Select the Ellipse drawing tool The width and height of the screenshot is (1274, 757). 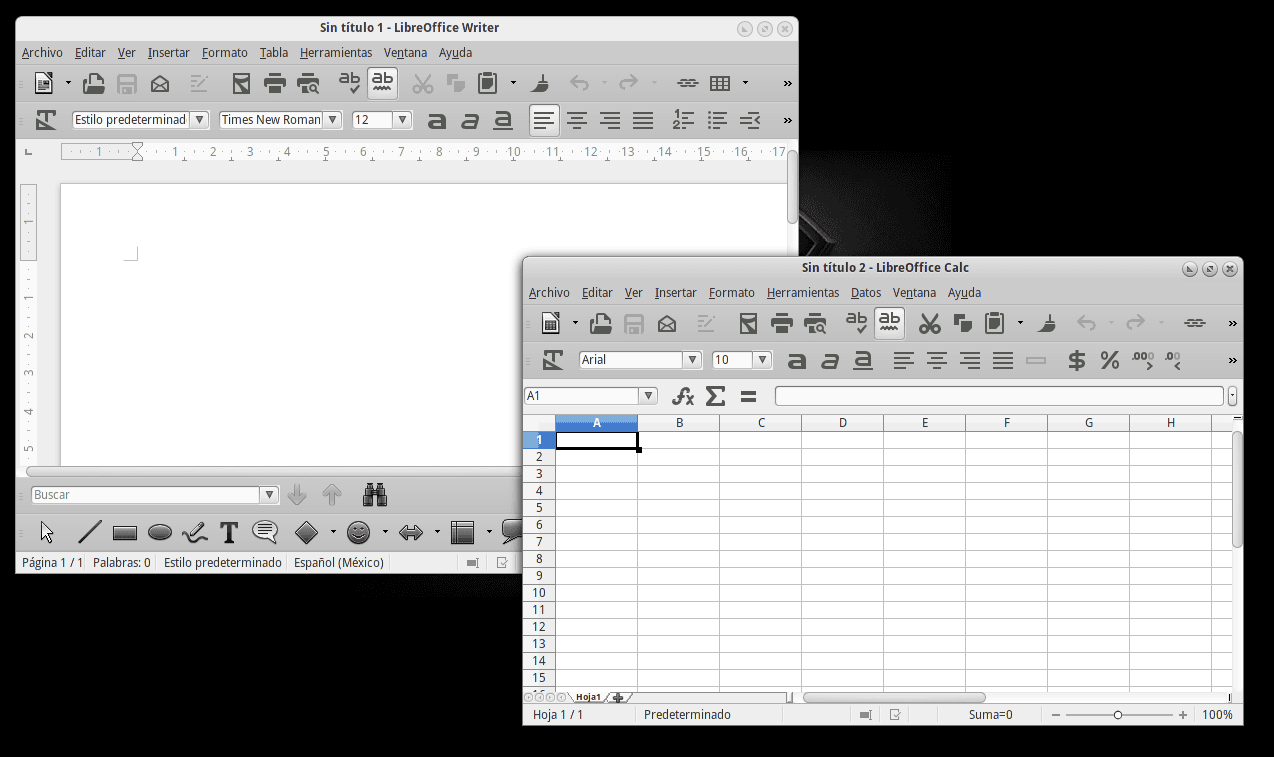pos(160,533)
